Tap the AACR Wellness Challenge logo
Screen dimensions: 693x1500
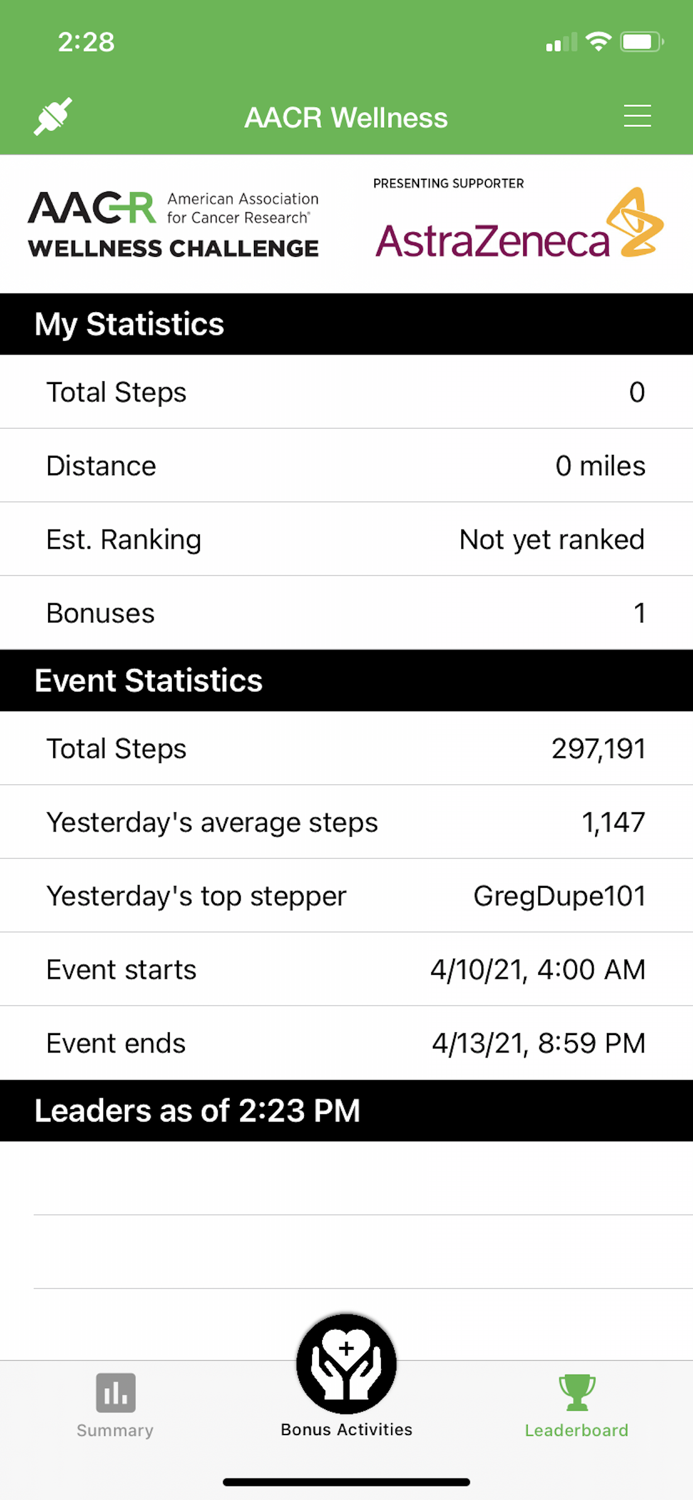172,222
